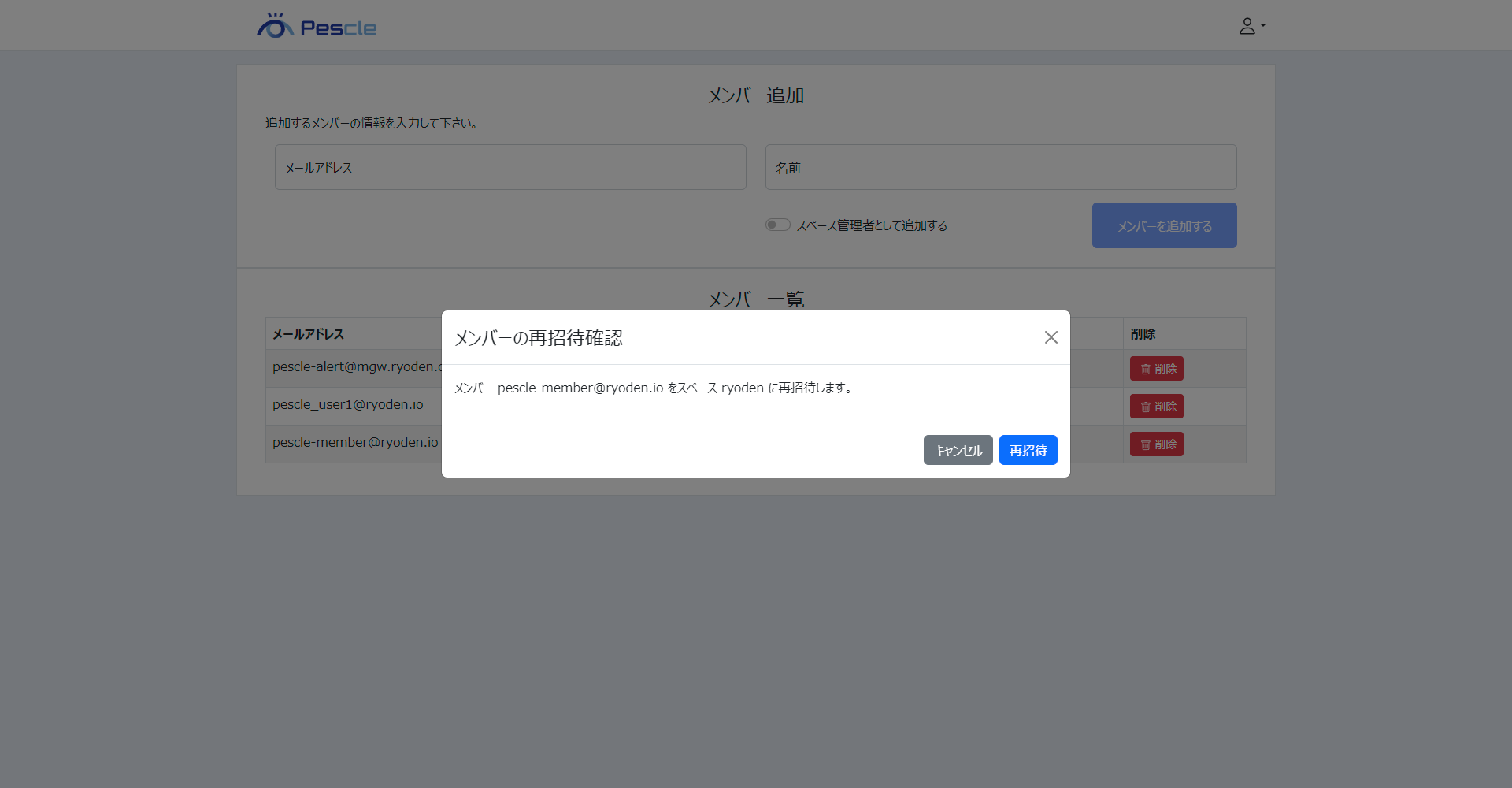Close the re-invite confirmation dialog with X

click(x=1051, y=337)
